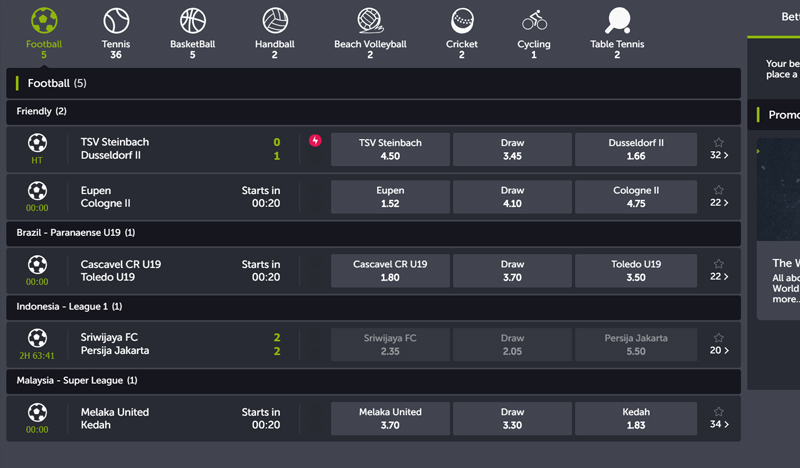This screenshot has height=468, width=800.
Task: Star the Melaka United vs Kedah match
Action: [718, 411]
